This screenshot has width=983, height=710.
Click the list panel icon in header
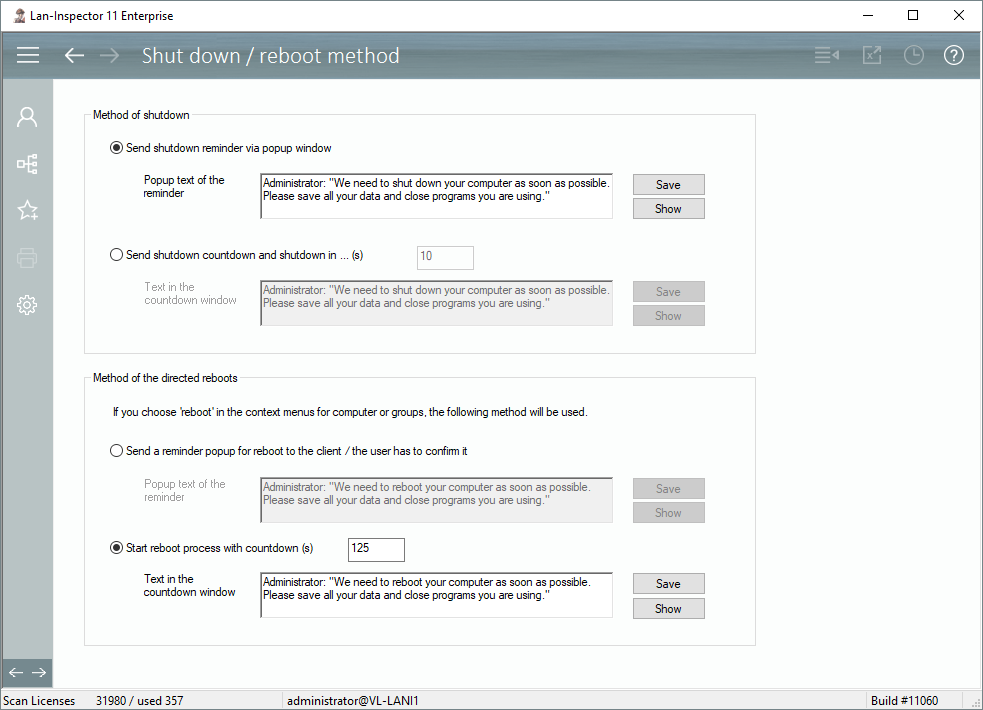826,55
